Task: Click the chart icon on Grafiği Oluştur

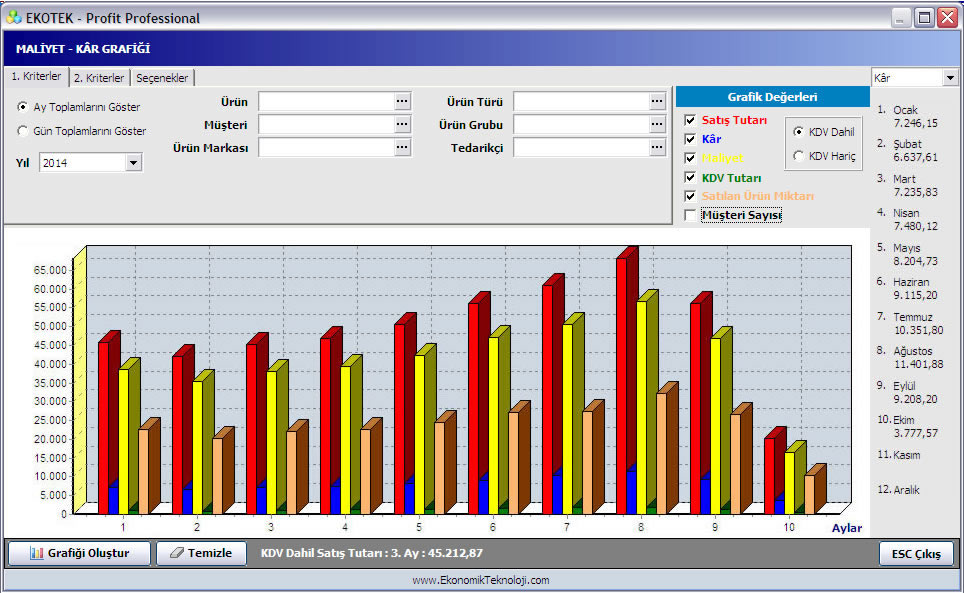Action: tap(37, 553)
